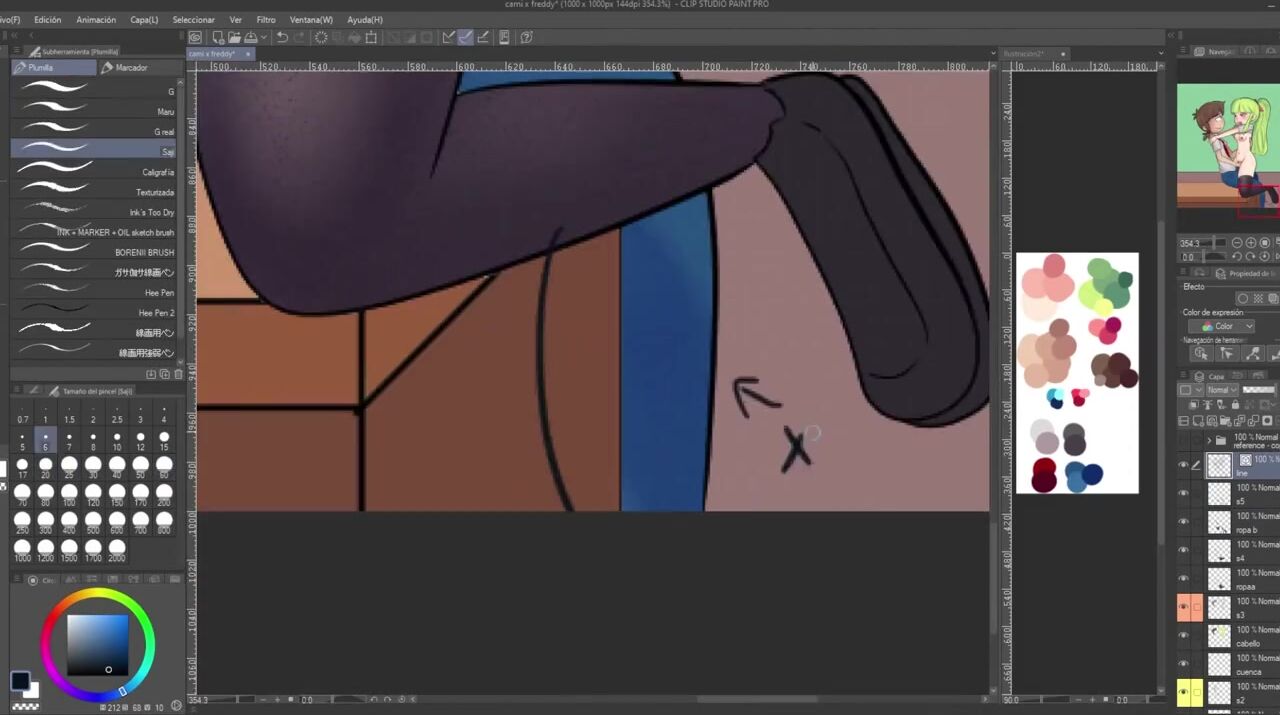Screen dimensions: 1280x715
Task: Click the Clip Studio launcher icon
Action: tap(195, 37)
